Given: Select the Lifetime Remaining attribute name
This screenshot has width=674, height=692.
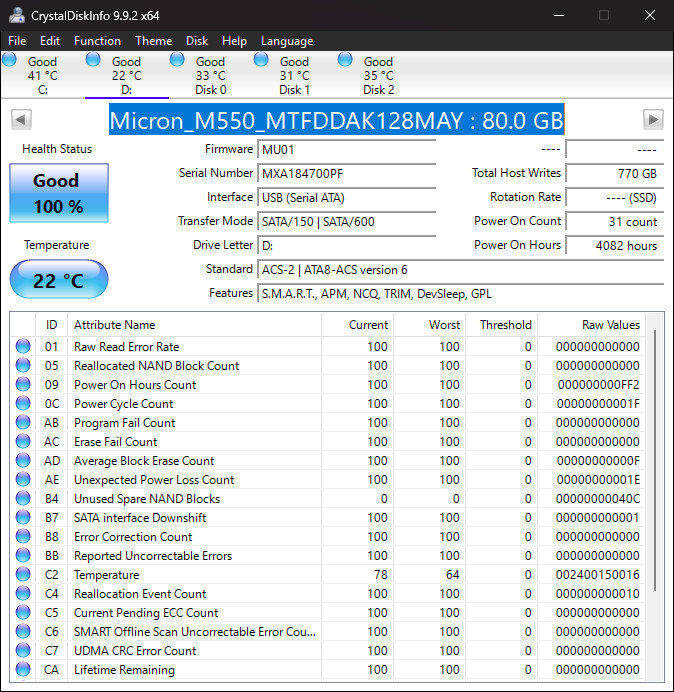Looking at the screenshot, I should (124, 669).
